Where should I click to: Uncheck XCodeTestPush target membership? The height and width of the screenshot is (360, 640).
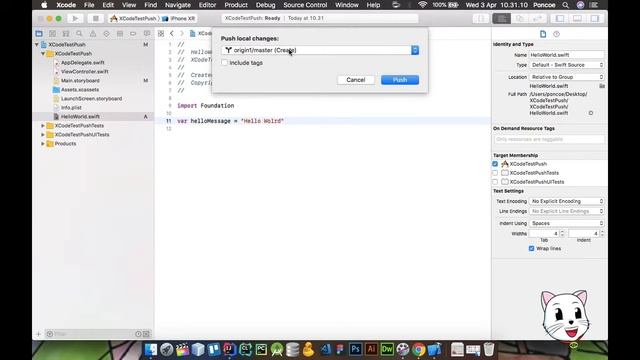tap(495, 164)
